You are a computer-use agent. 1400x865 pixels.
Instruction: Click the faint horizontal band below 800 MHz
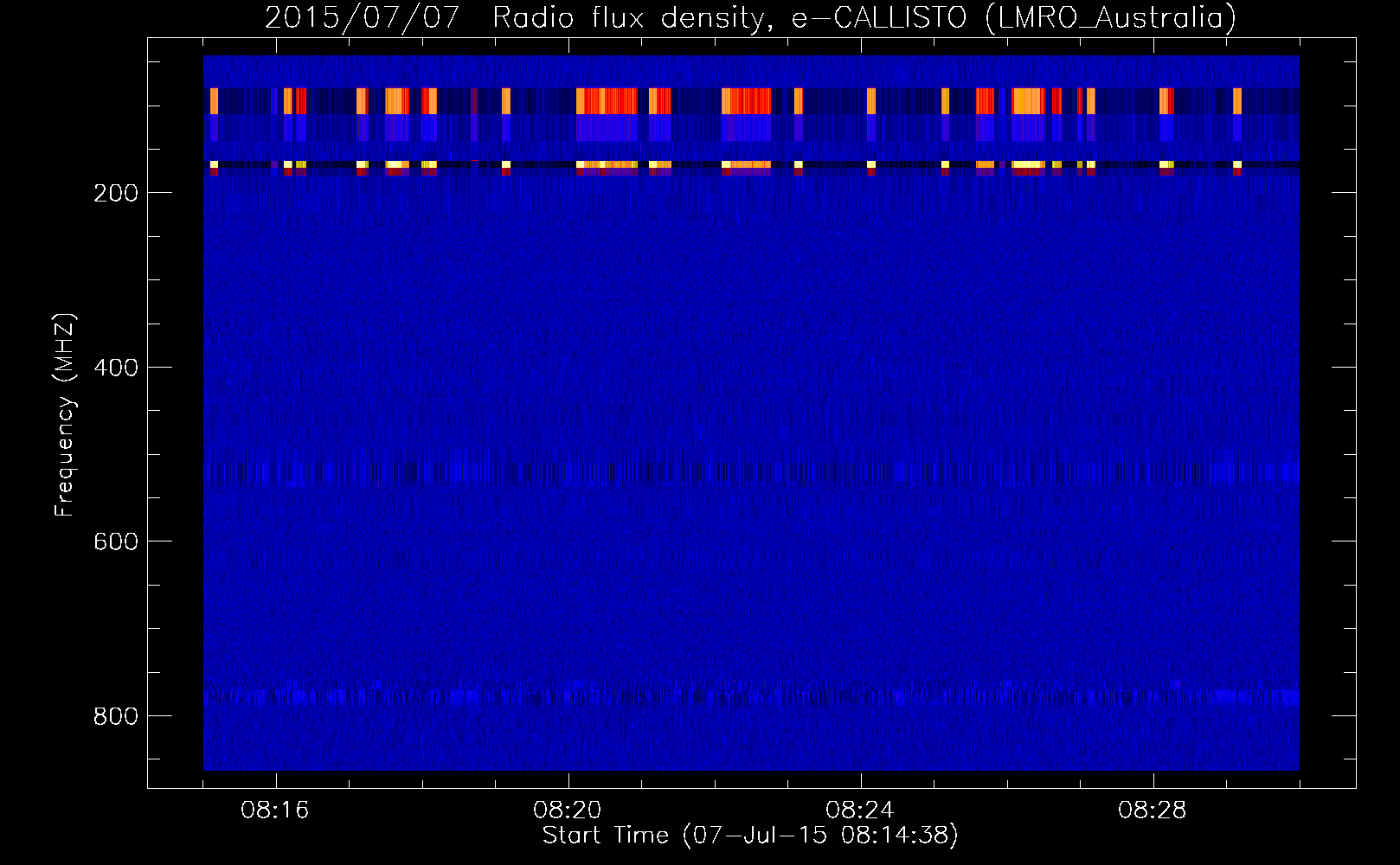point(751,695)
